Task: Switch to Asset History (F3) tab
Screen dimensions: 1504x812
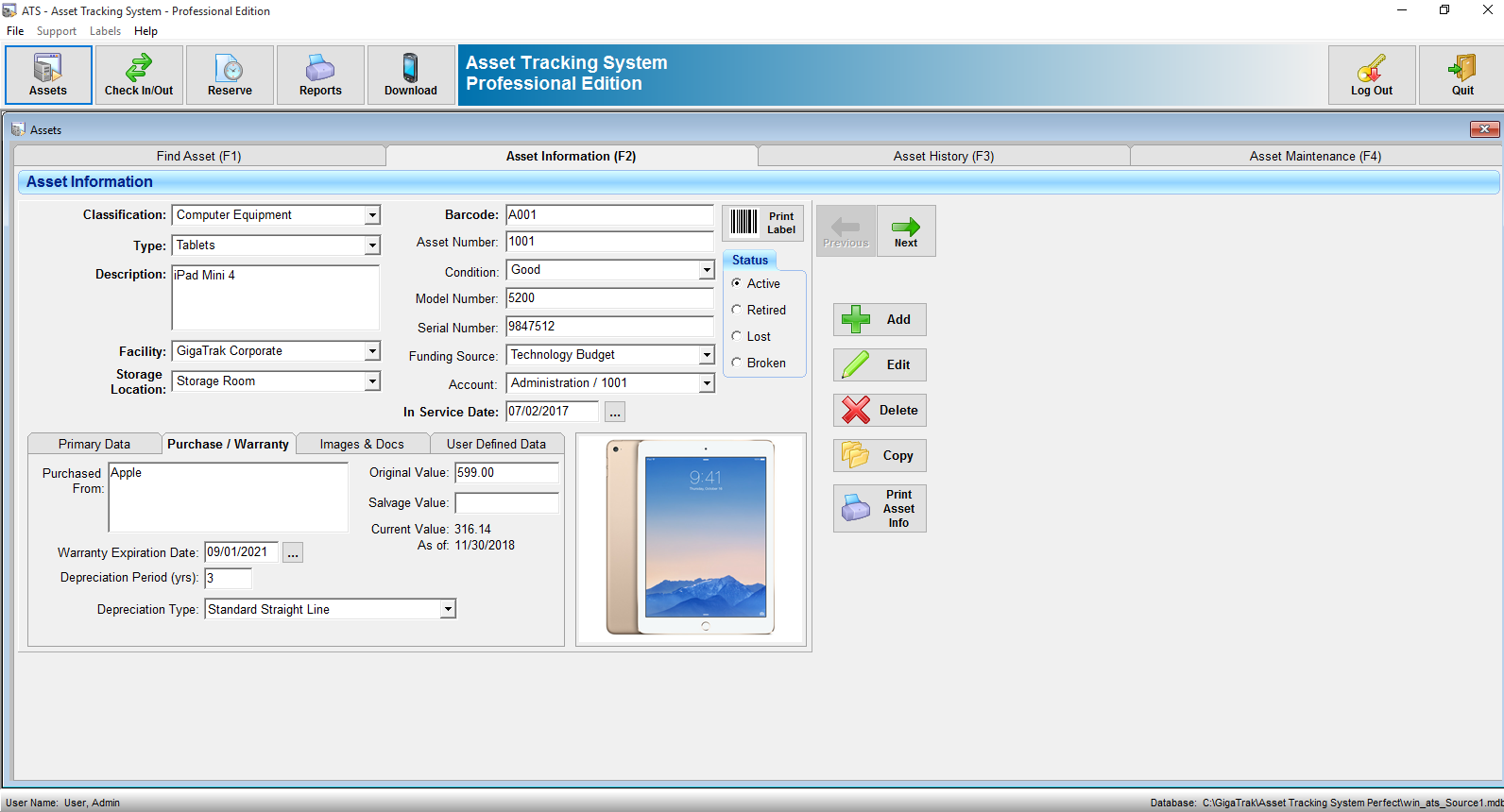Action: (944, 156)
